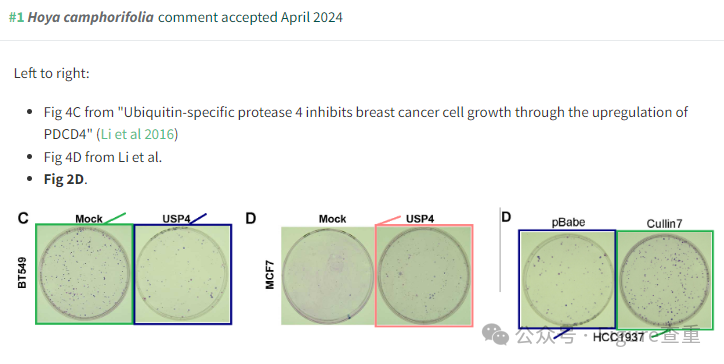Image resolution: width=724 pixels, height=364 pixels.
Task: Select the BT549 Mock colony plate image
Action: pos(84,274)
